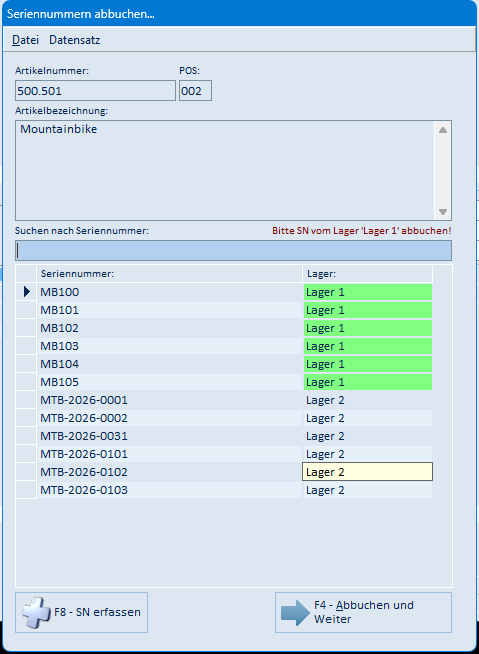Click the F8 - SN erfassen button
The height and width of the screenshot is (654, 479).
pos(81,612)
